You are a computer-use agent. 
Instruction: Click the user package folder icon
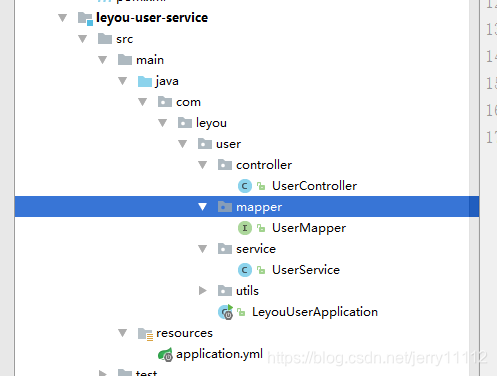[205, 144]
